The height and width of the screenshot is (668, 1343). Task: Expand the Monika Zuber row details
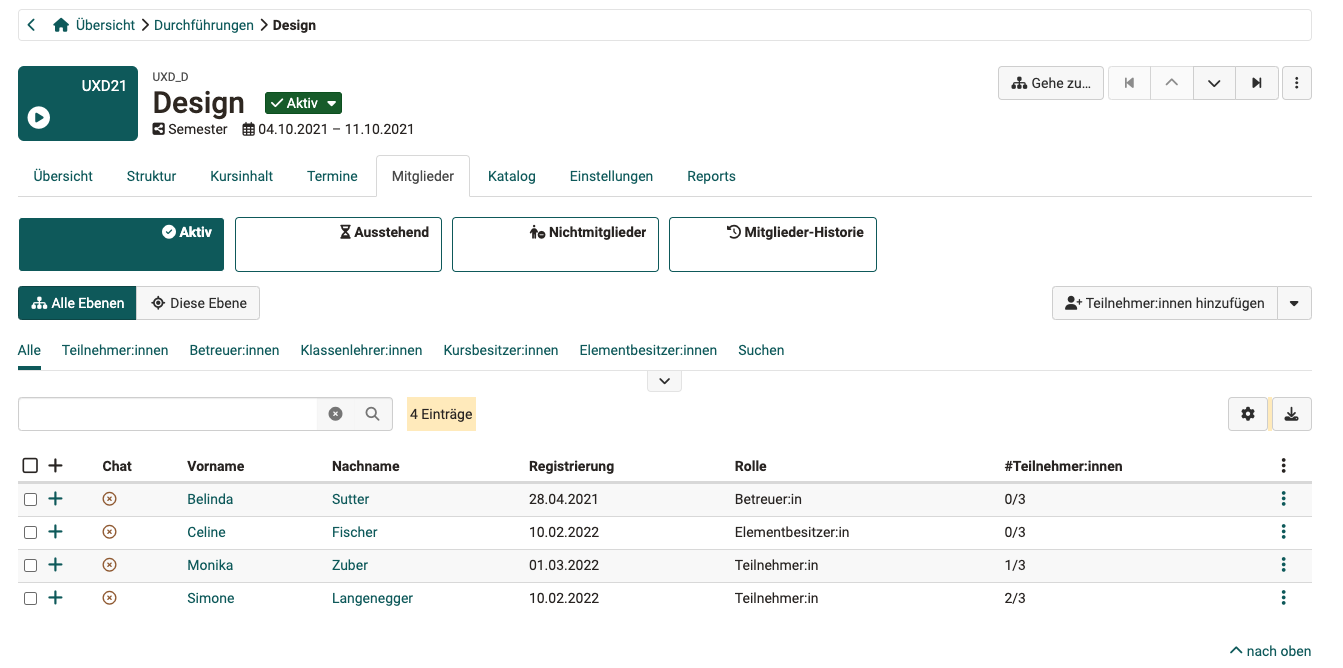pyautogui.click(x=55, y=565)
